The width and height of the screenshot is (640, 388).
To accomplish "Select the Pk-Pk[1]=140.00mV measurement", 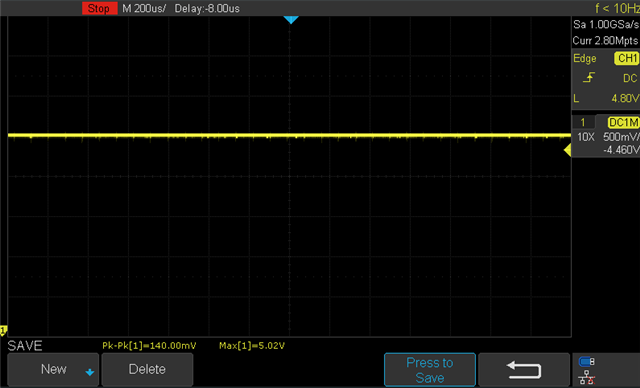I will click(x=149, y=346).
